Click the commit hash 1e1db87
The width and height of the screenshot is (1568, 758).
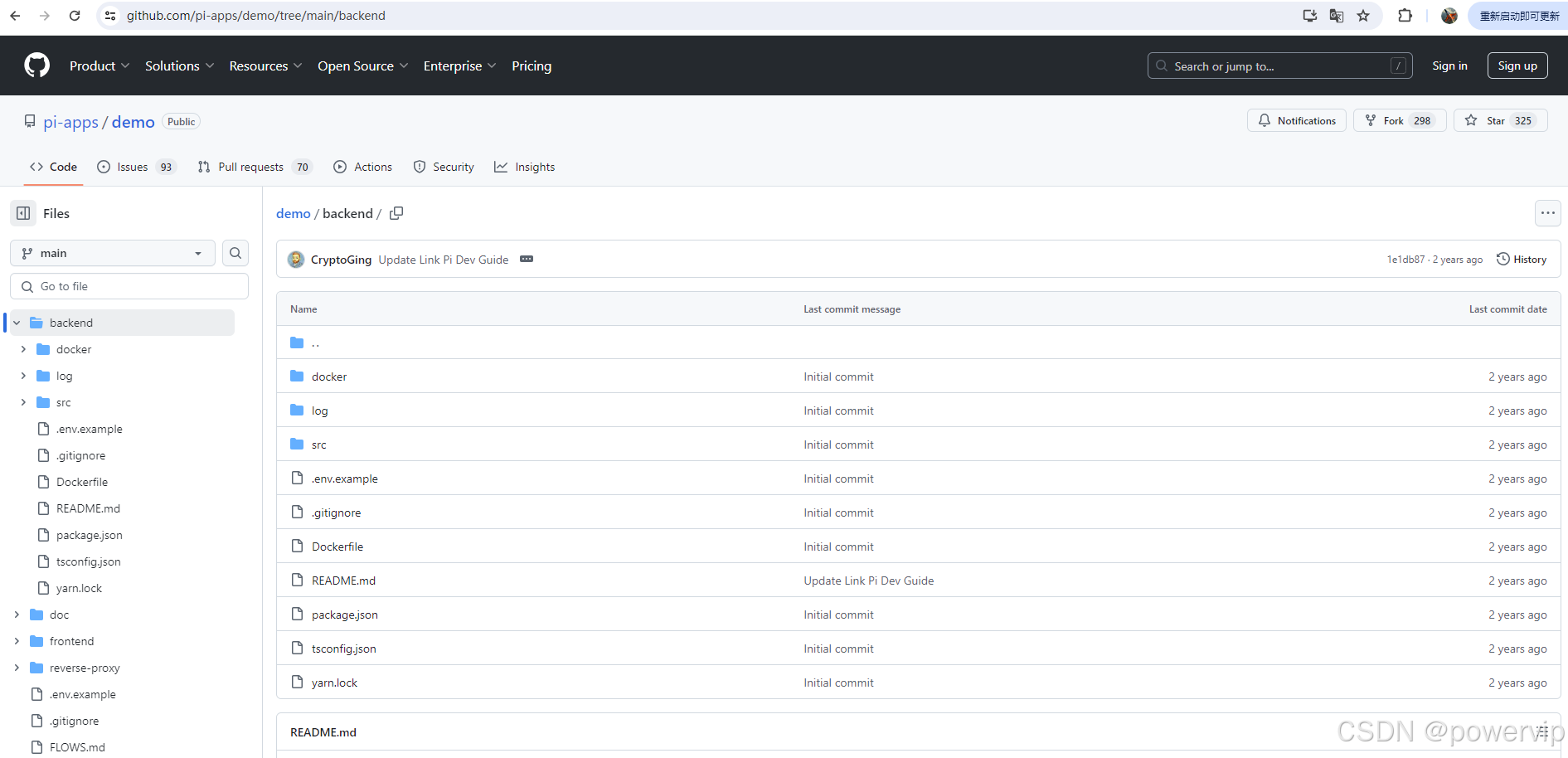[x=1405, y=260]
